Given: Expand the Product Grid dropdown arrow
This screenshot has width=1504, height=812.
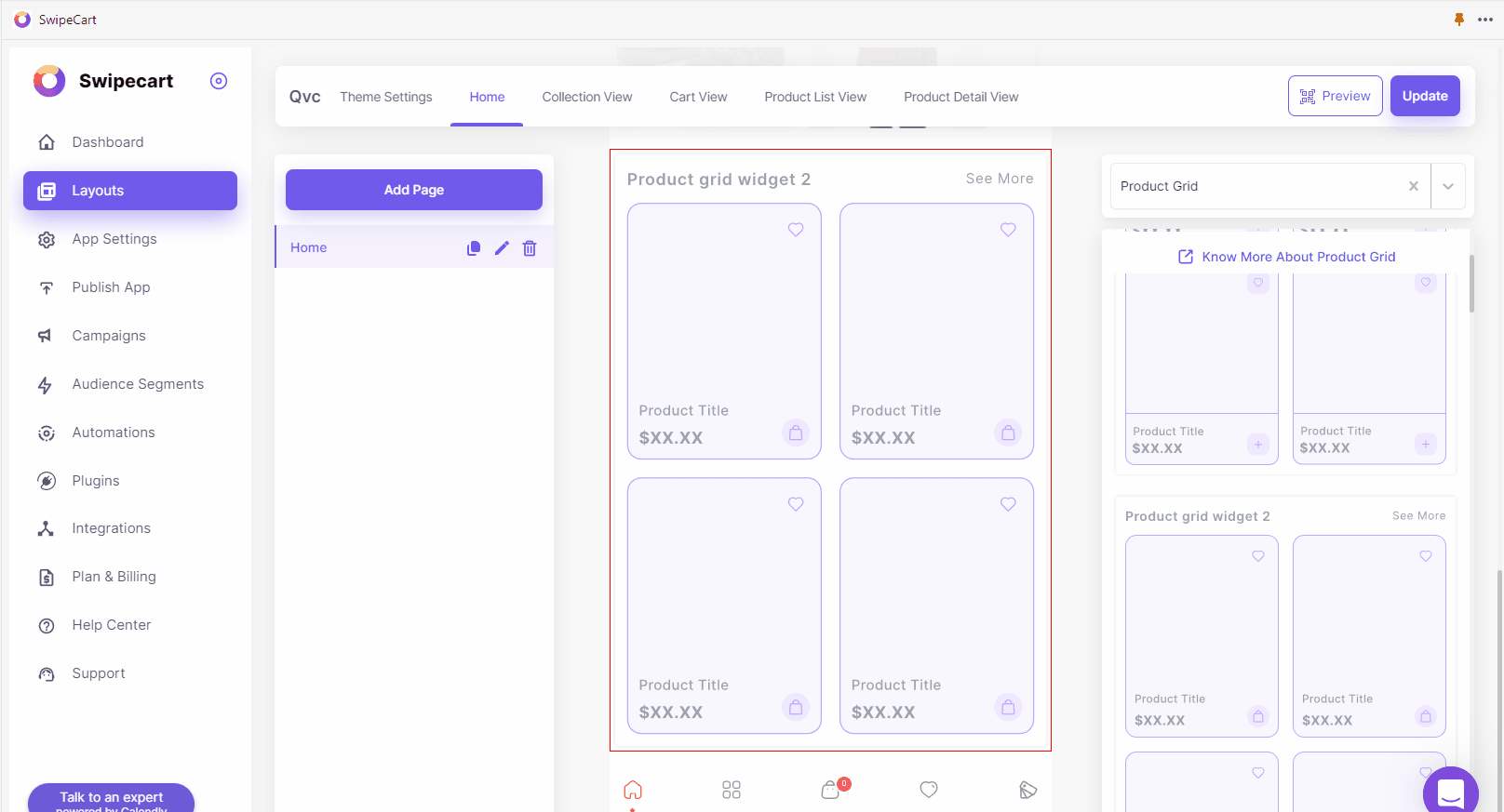Looking at the screenshot, I should click(1448, 186).
